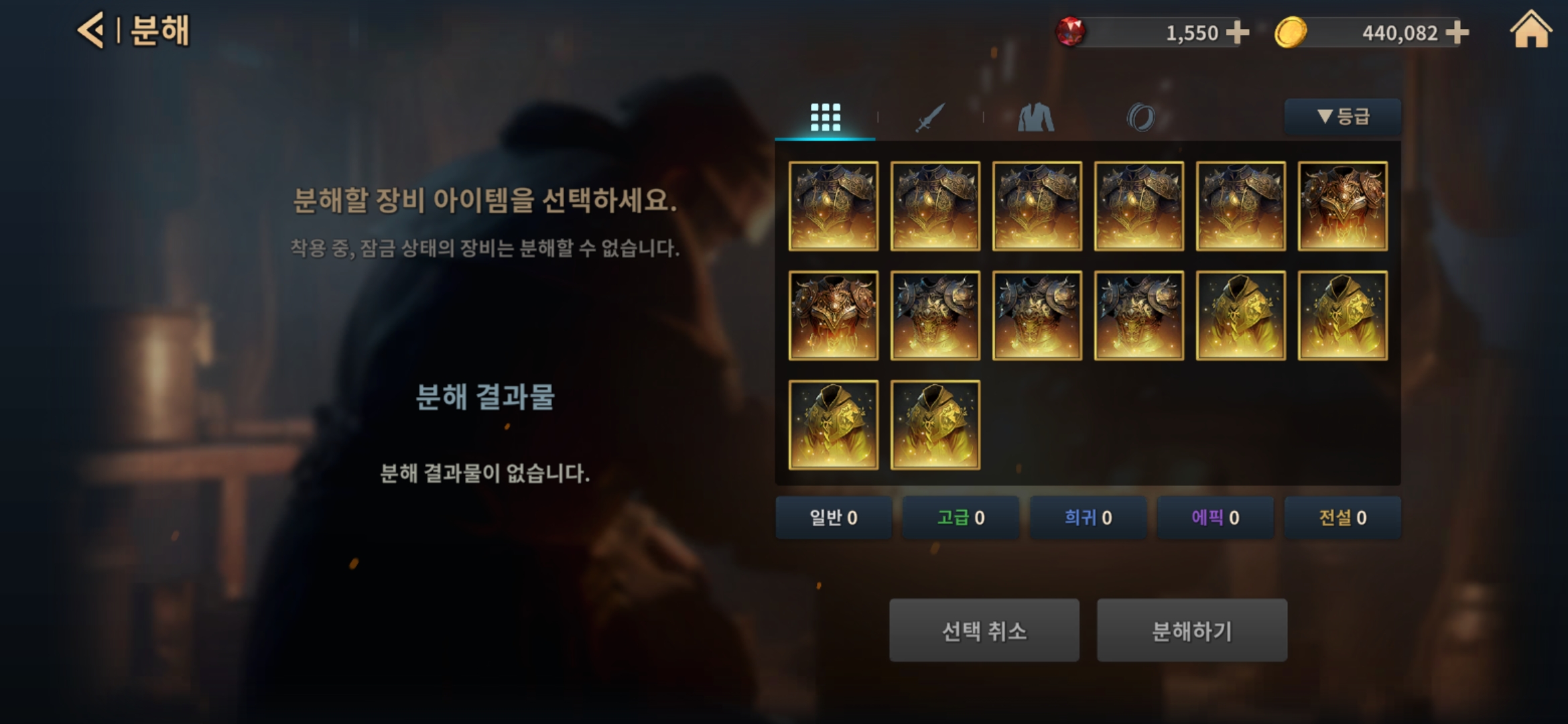Toggle the 고급 0 grade filter
Image resolution: width=1568 pixels, height=724 pixels.
tap(960, 518)
